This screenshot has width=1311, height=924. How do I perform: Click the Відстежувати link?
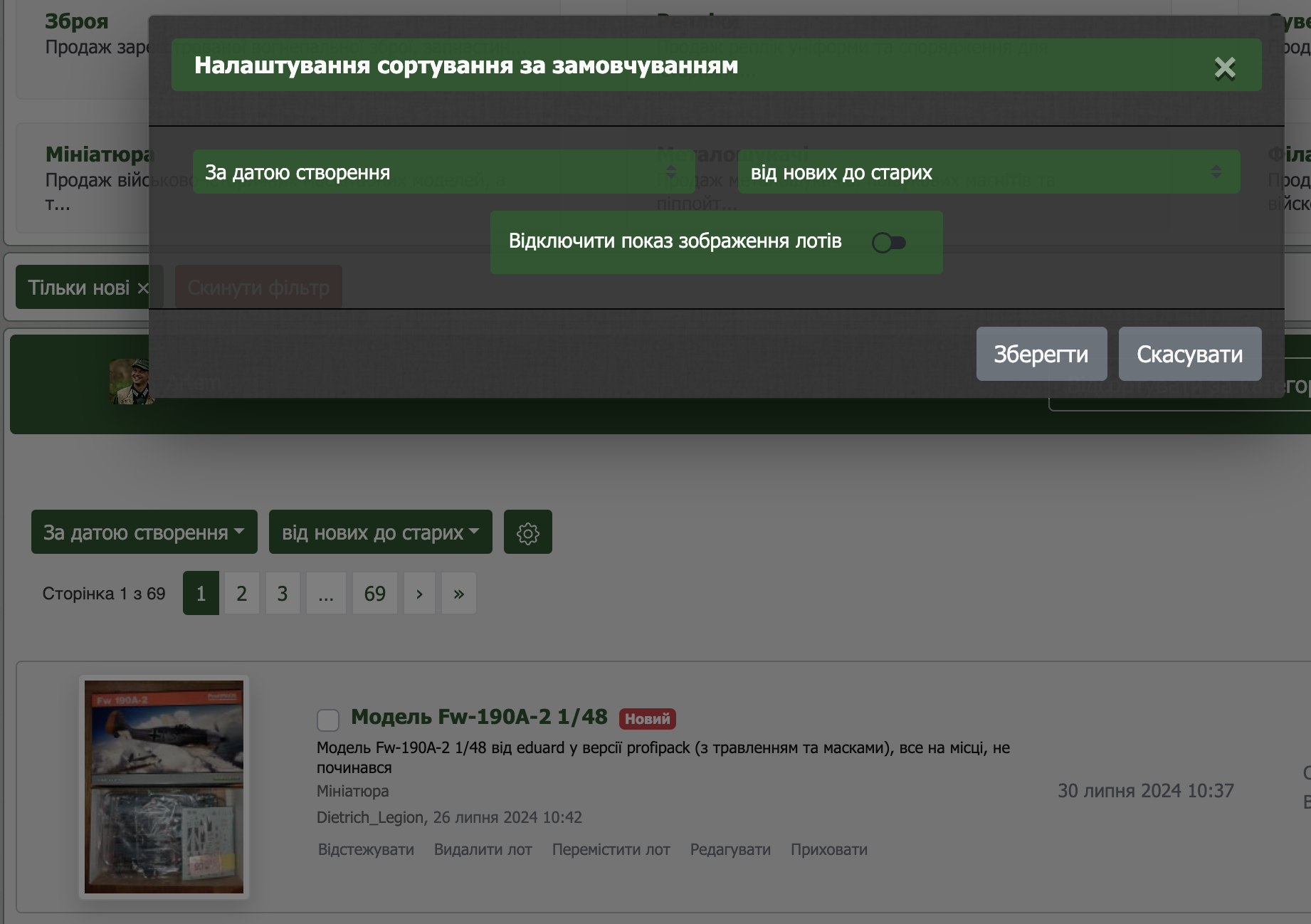[366, 849]
